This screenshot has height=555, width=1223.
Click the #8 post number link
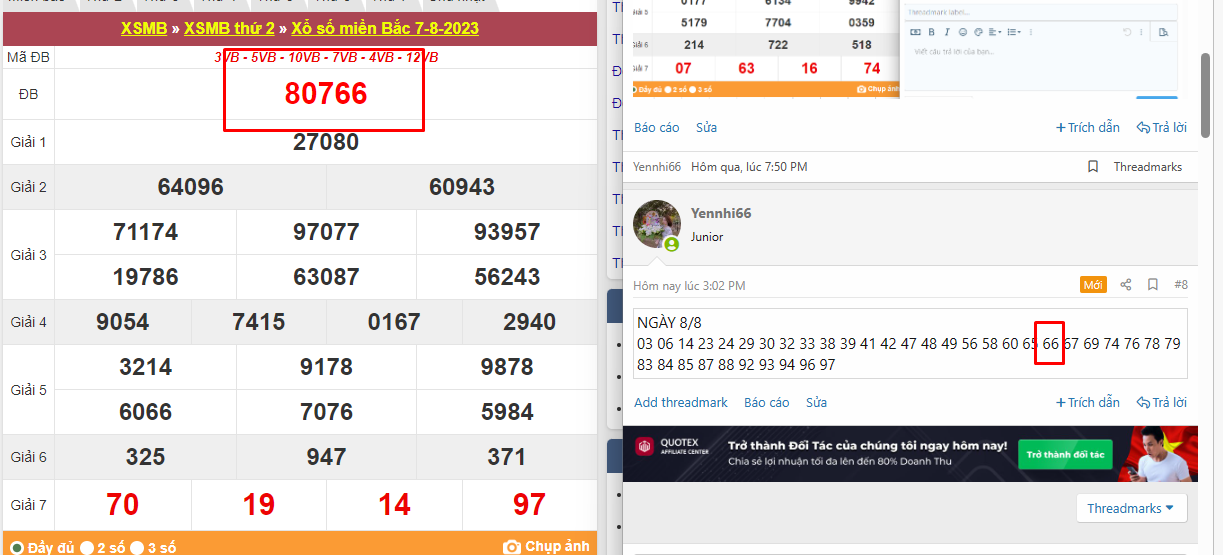pos(1181,285)
